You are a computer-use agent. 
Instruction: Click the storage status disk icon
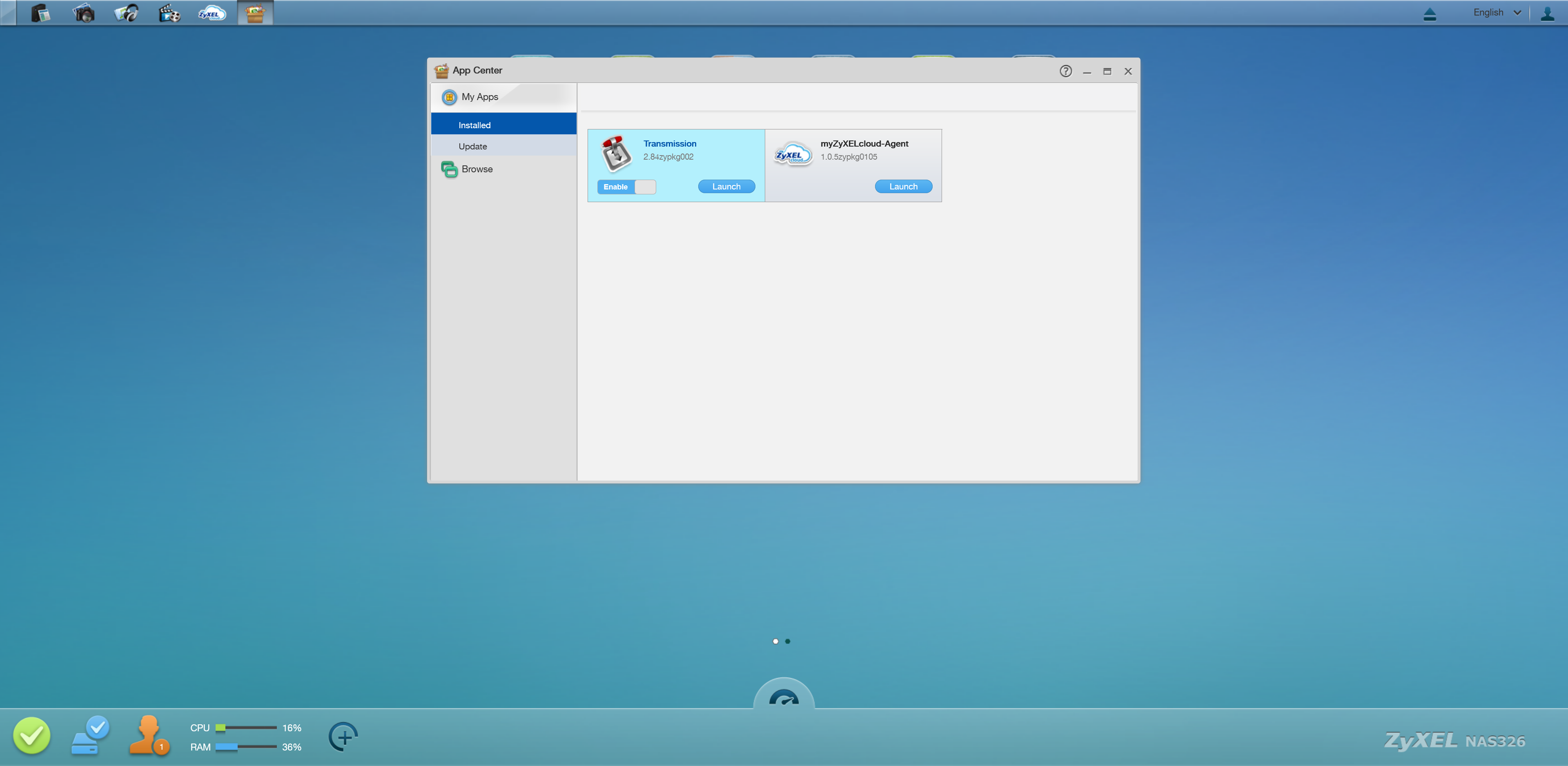click(90, 735)
